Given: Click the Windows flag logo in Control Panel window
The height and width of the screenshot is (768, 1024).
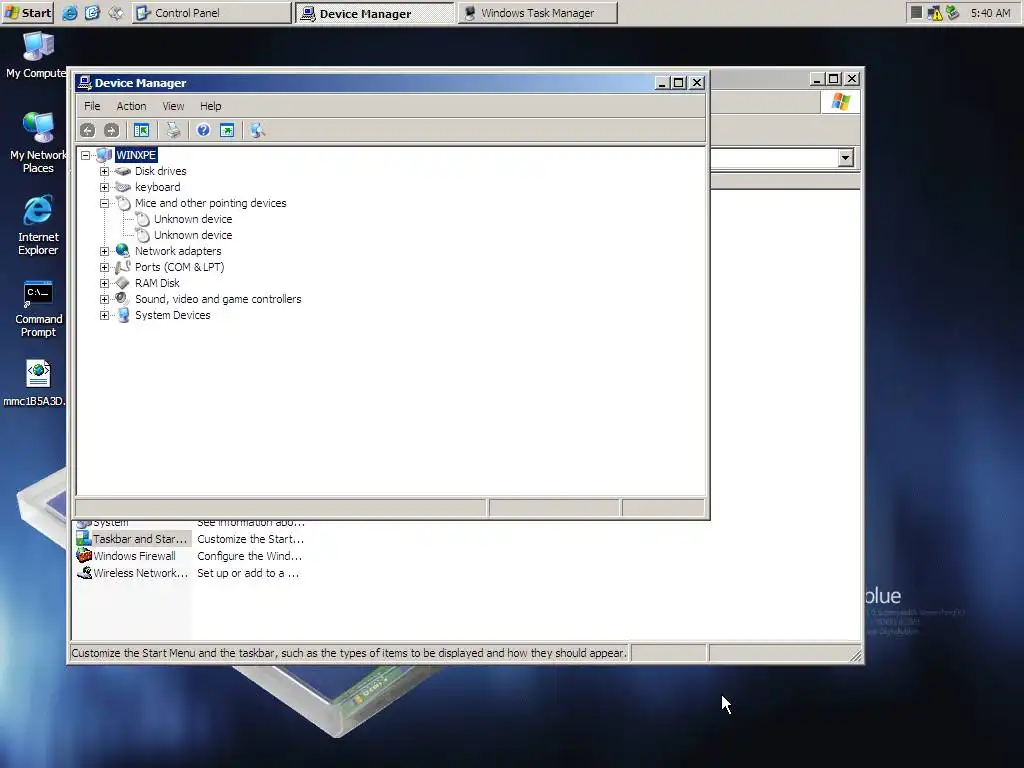Looking at the screenshot, I should click(840, 102).
